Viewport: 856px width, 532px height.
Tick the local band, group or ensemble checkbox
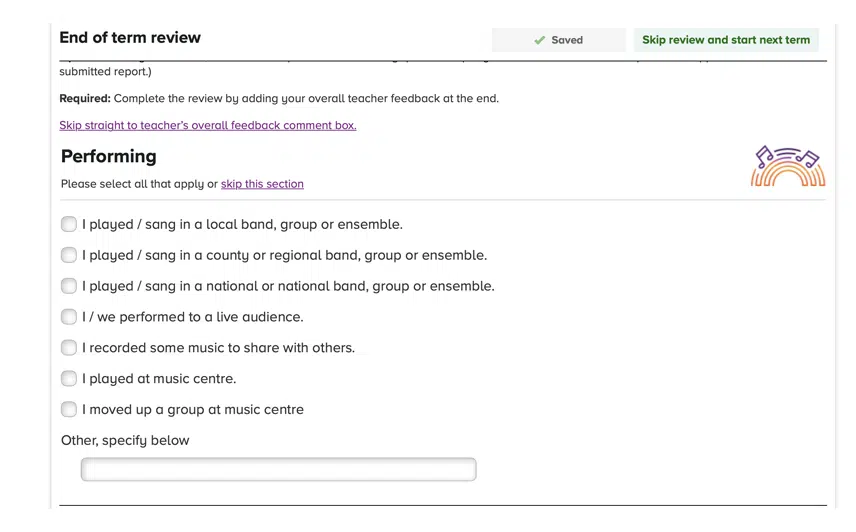(69, 224)
